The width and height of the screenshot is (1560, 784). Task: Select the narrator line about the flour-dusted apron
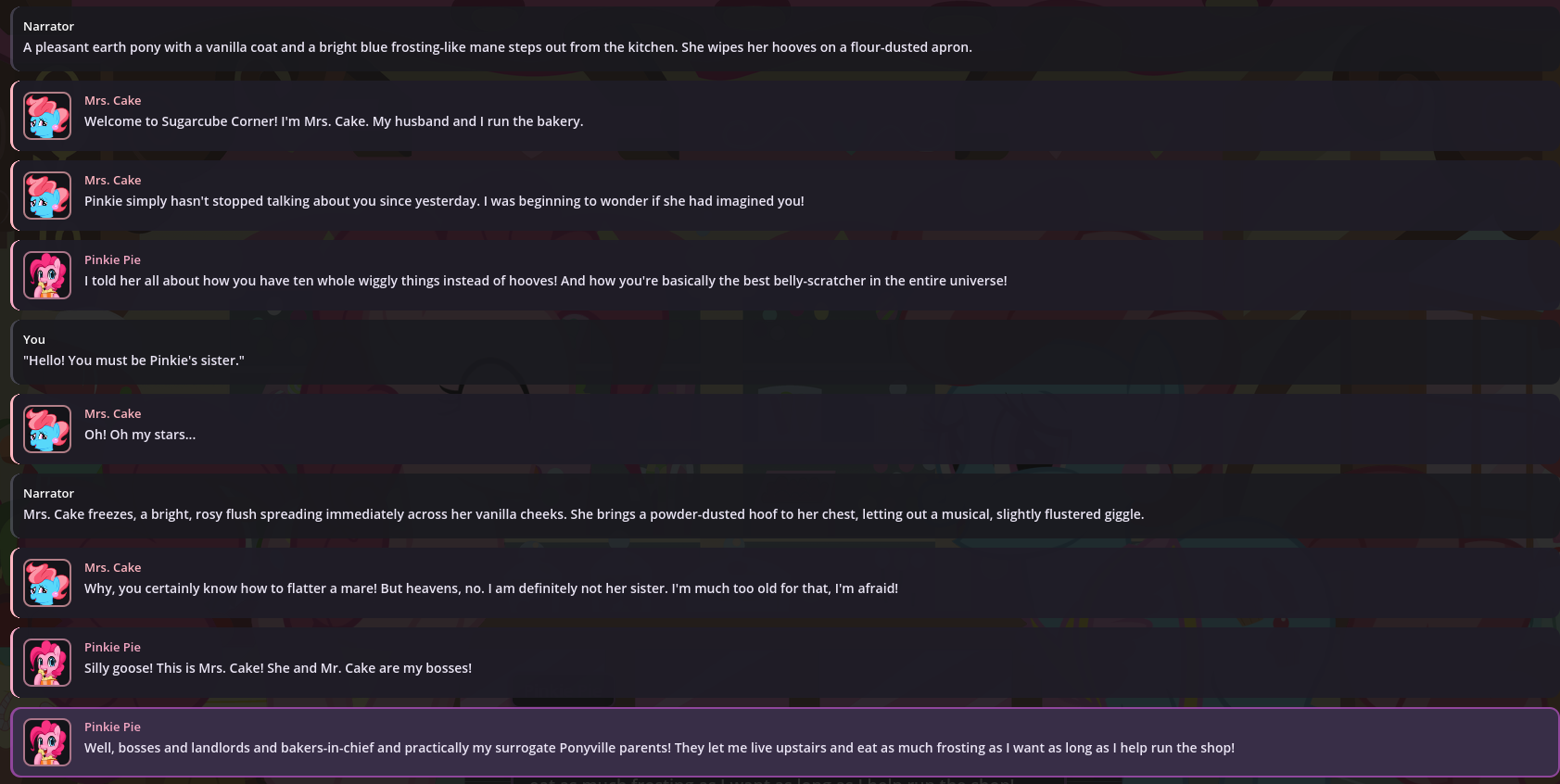click(x=497, y=47)
